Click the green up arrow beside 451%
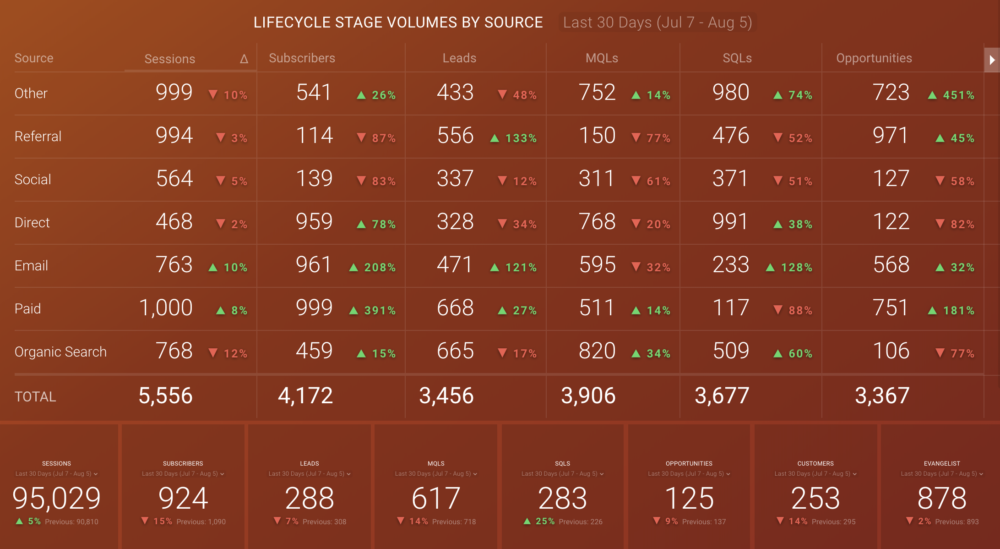1000x549 pixels. click(x=932, y=95)
